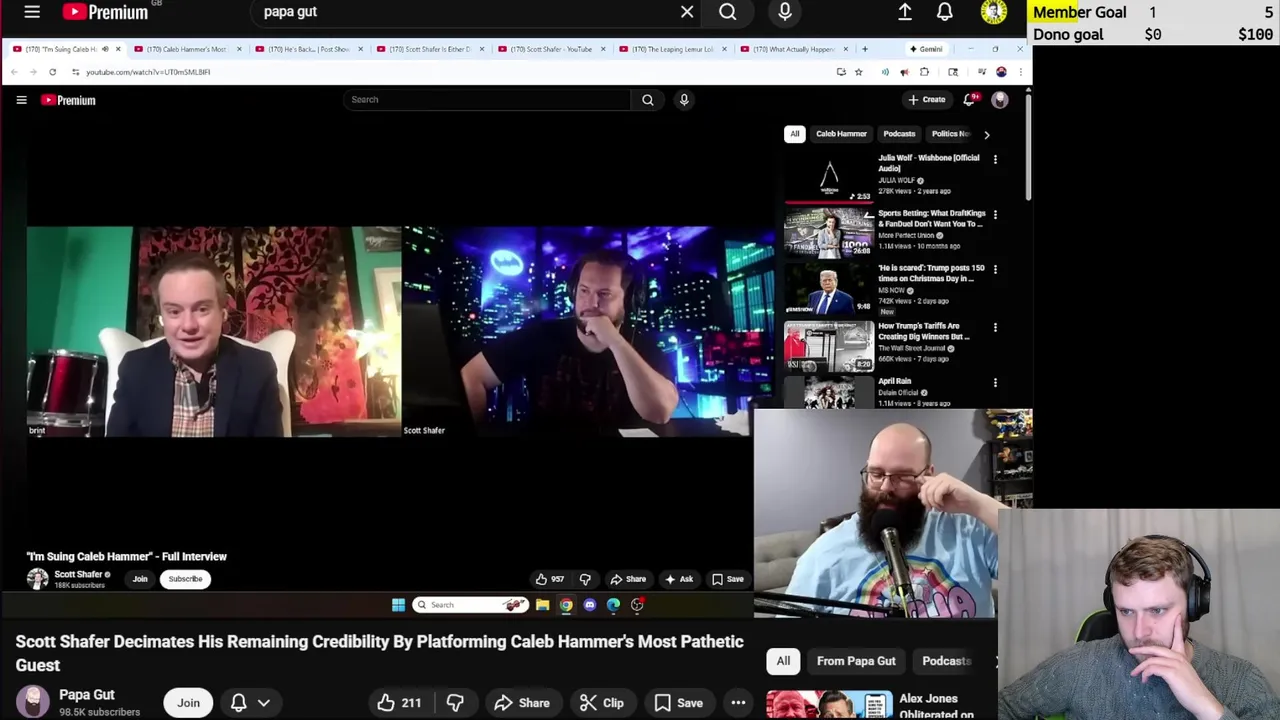Switch to "I'm Suing Caleb H" browser tab
Image resolution: width=1280 pixels, height=720 pixels.
pos(65,49)
